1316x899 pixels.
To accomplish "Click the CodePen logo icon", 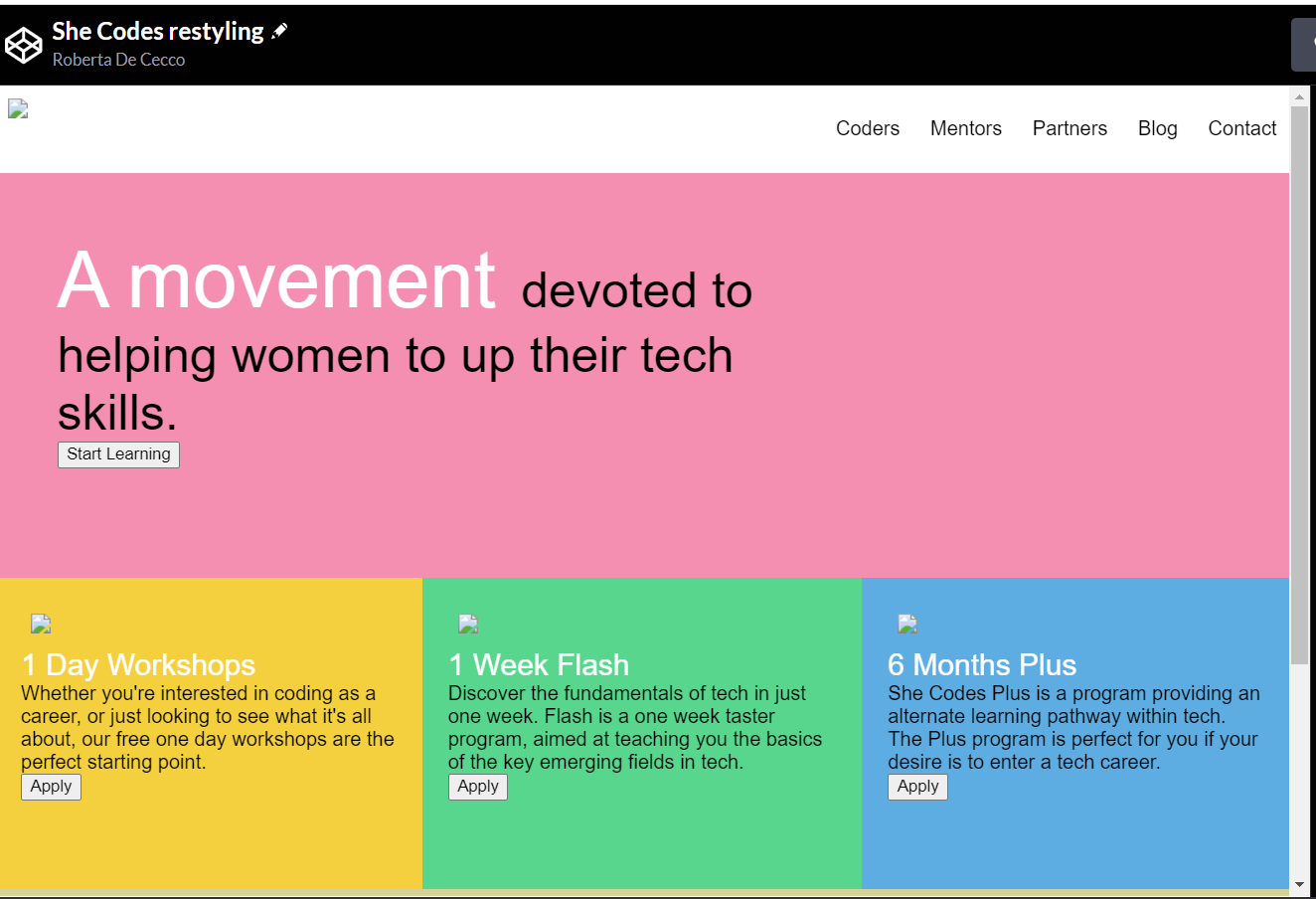I will point(23,46).
